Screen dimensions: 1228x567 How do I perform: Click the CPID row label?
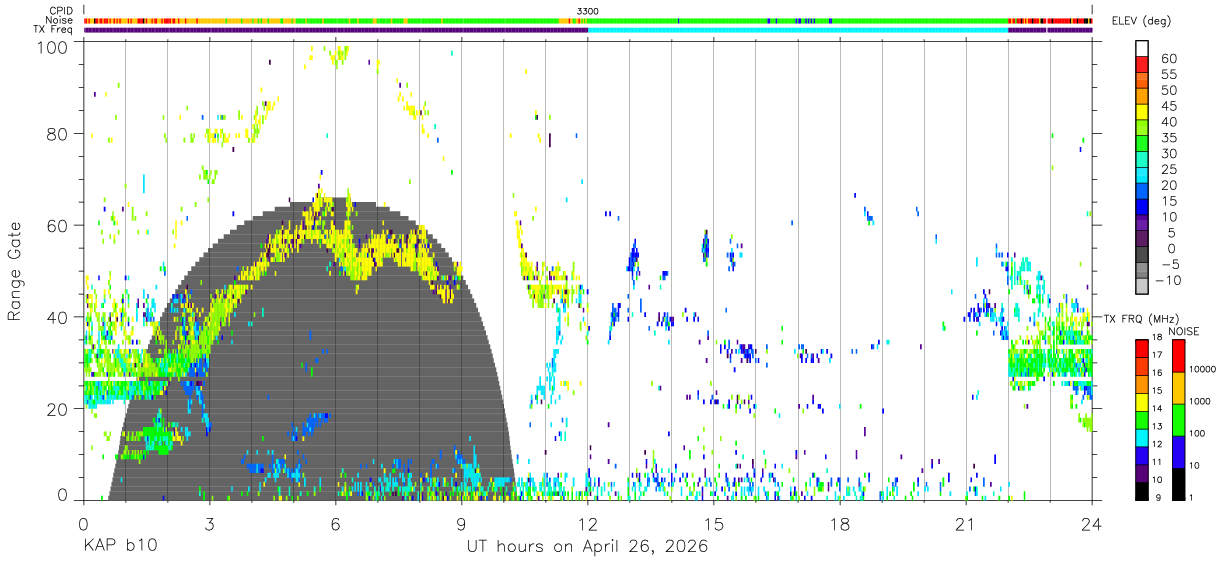point(60,11)
